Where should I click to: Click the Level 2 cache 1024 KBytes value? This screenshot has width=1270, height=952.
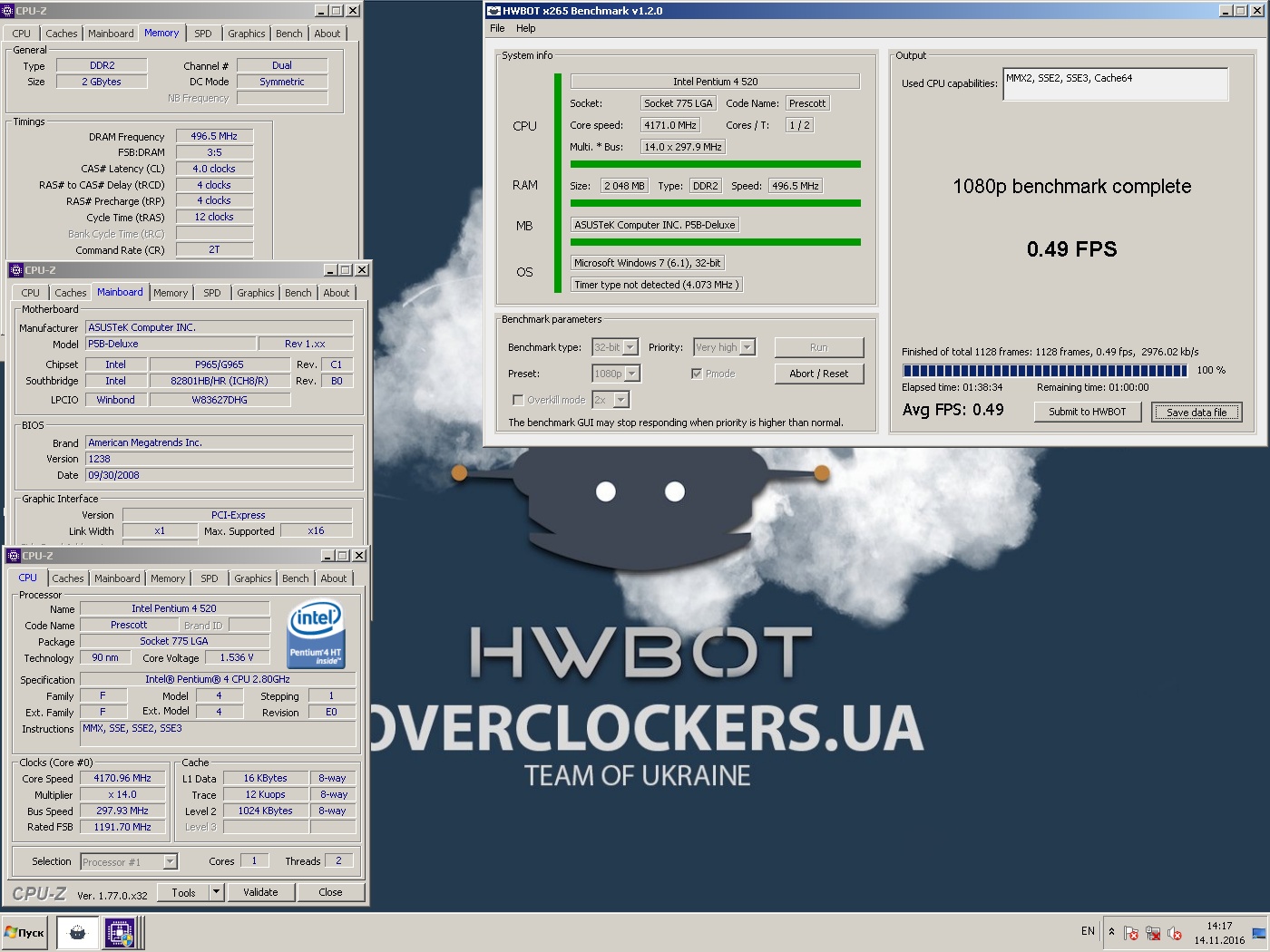[265, 811]
